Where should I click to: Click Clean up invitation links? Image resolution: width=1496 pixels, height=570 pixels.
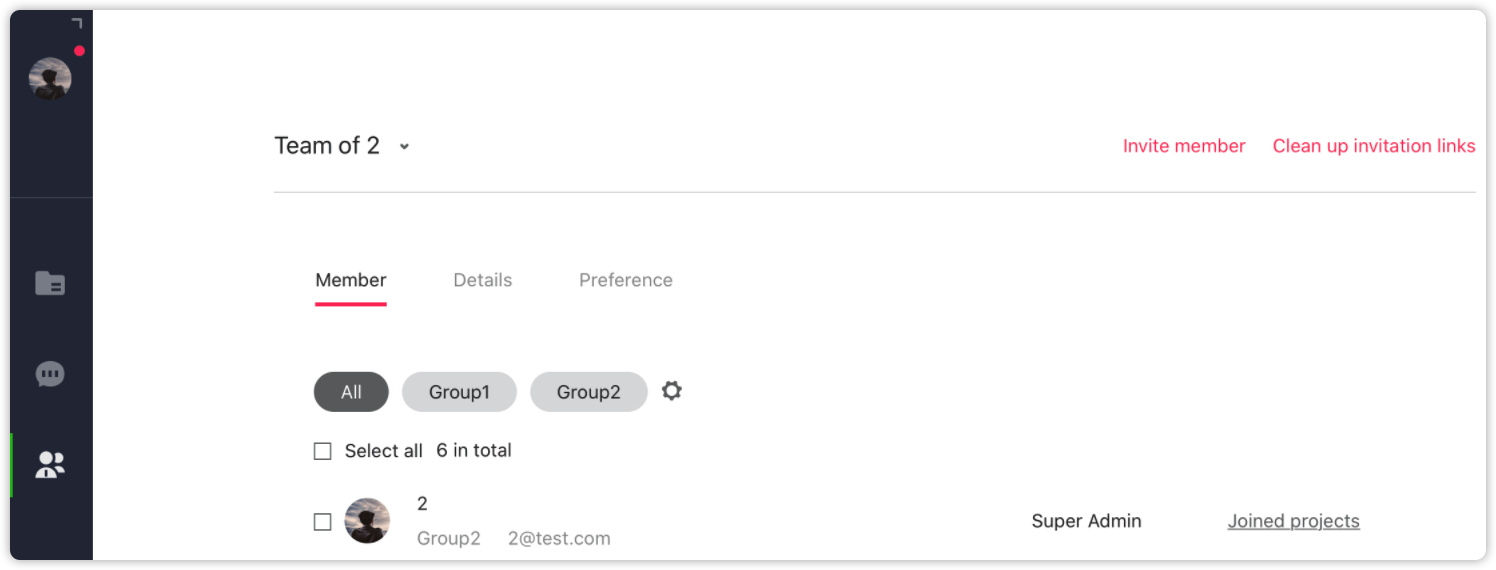1374,146
